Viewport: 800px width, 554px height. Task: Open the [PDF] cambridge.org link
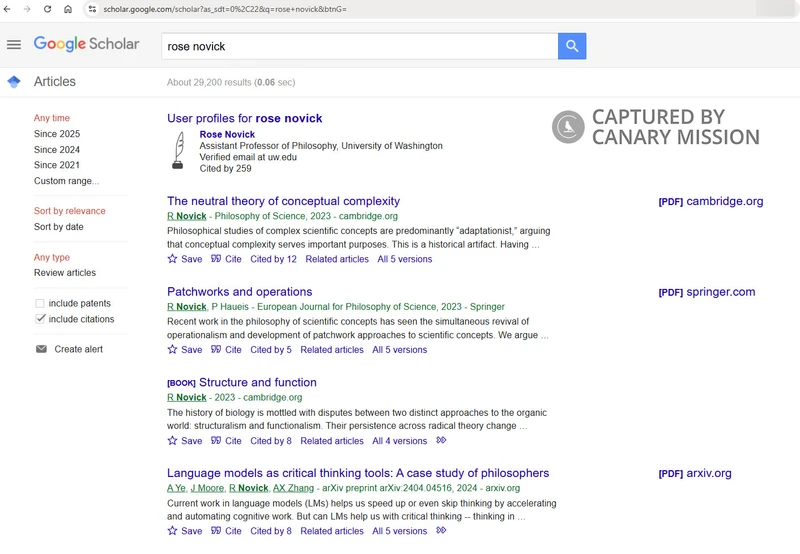711,201
